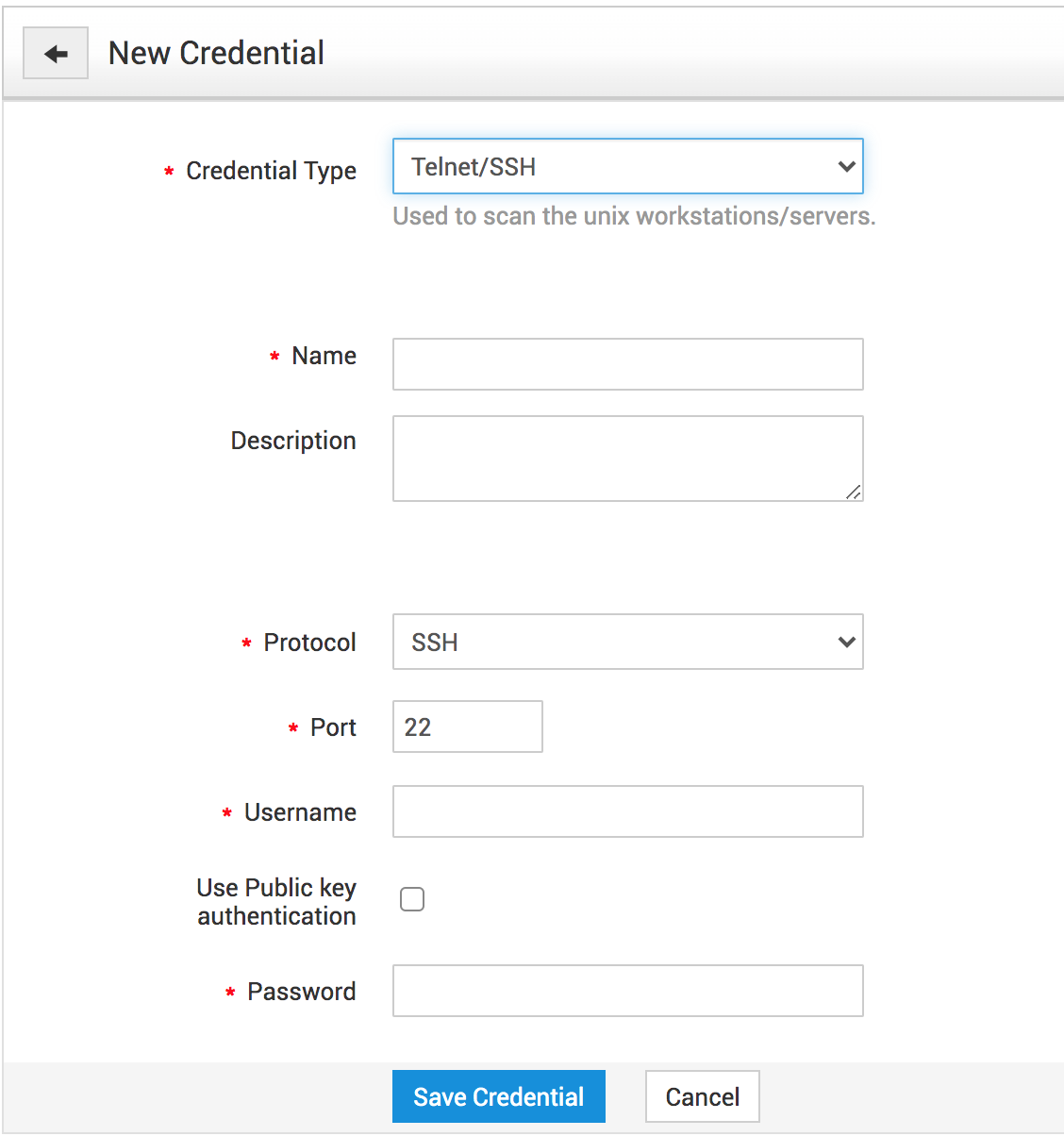The height and width of the screenshot is (1136, 1064).
Task: Grab the Description box resize handle
Action: coord(854,492)
